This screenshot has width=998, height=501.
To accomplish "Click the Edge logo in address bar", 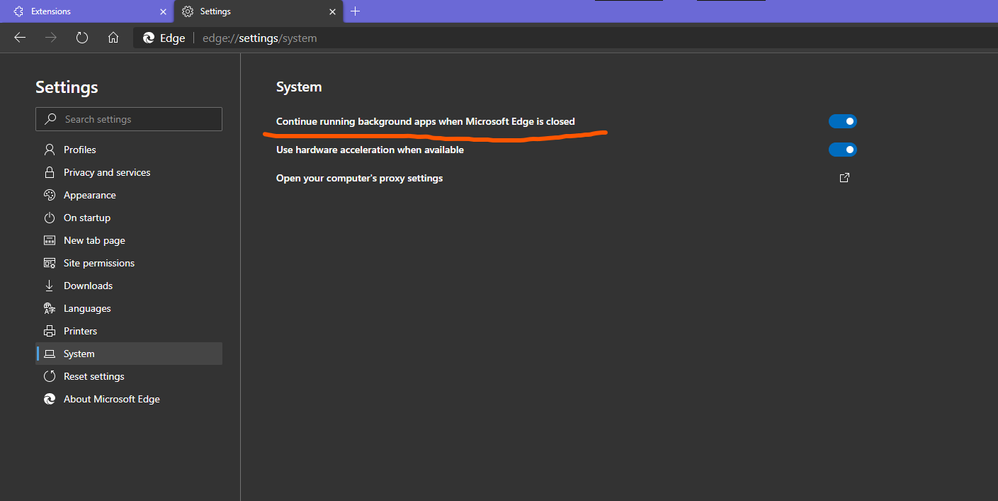I will click(x=148, y=38).
